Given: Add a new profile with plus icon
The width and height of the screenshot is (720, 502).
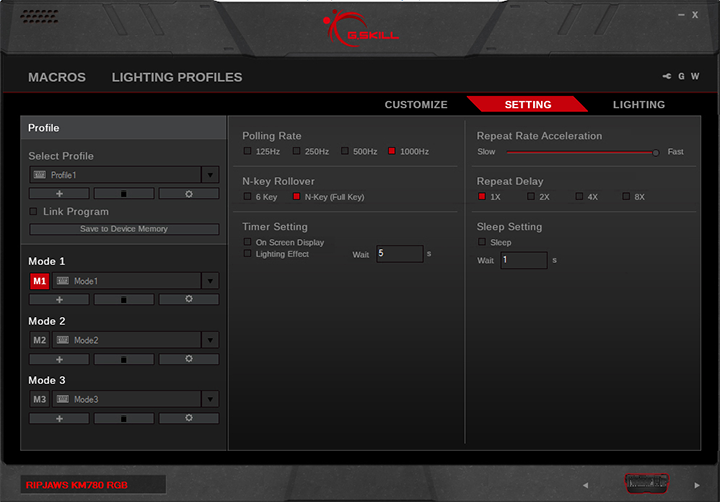Looking at the screenshot, I should 59,193.
